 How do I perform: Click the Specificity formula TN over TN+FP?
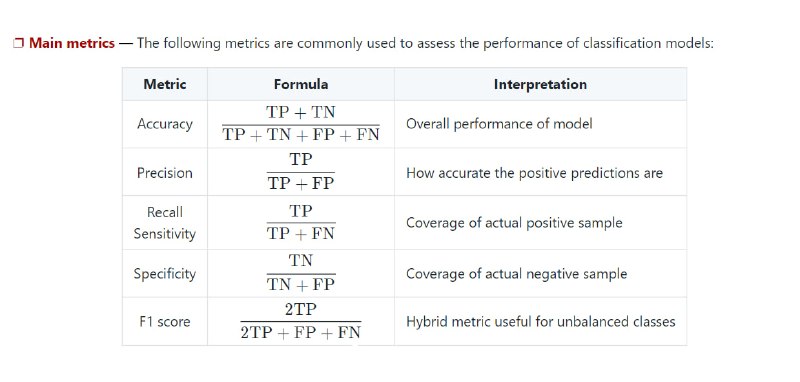tap(301, 273)
